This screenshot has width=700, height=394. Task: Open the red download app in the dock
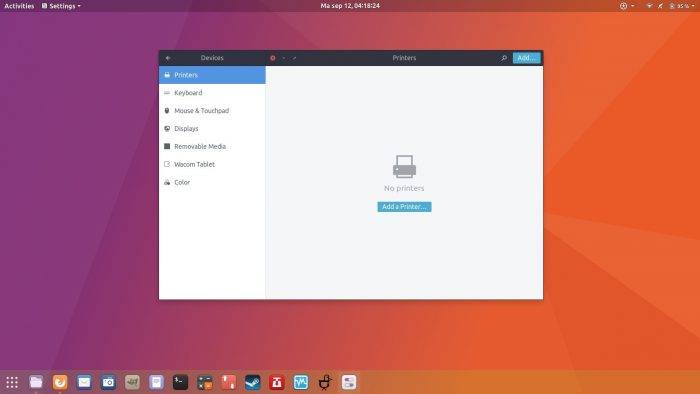tap(277, 382)
